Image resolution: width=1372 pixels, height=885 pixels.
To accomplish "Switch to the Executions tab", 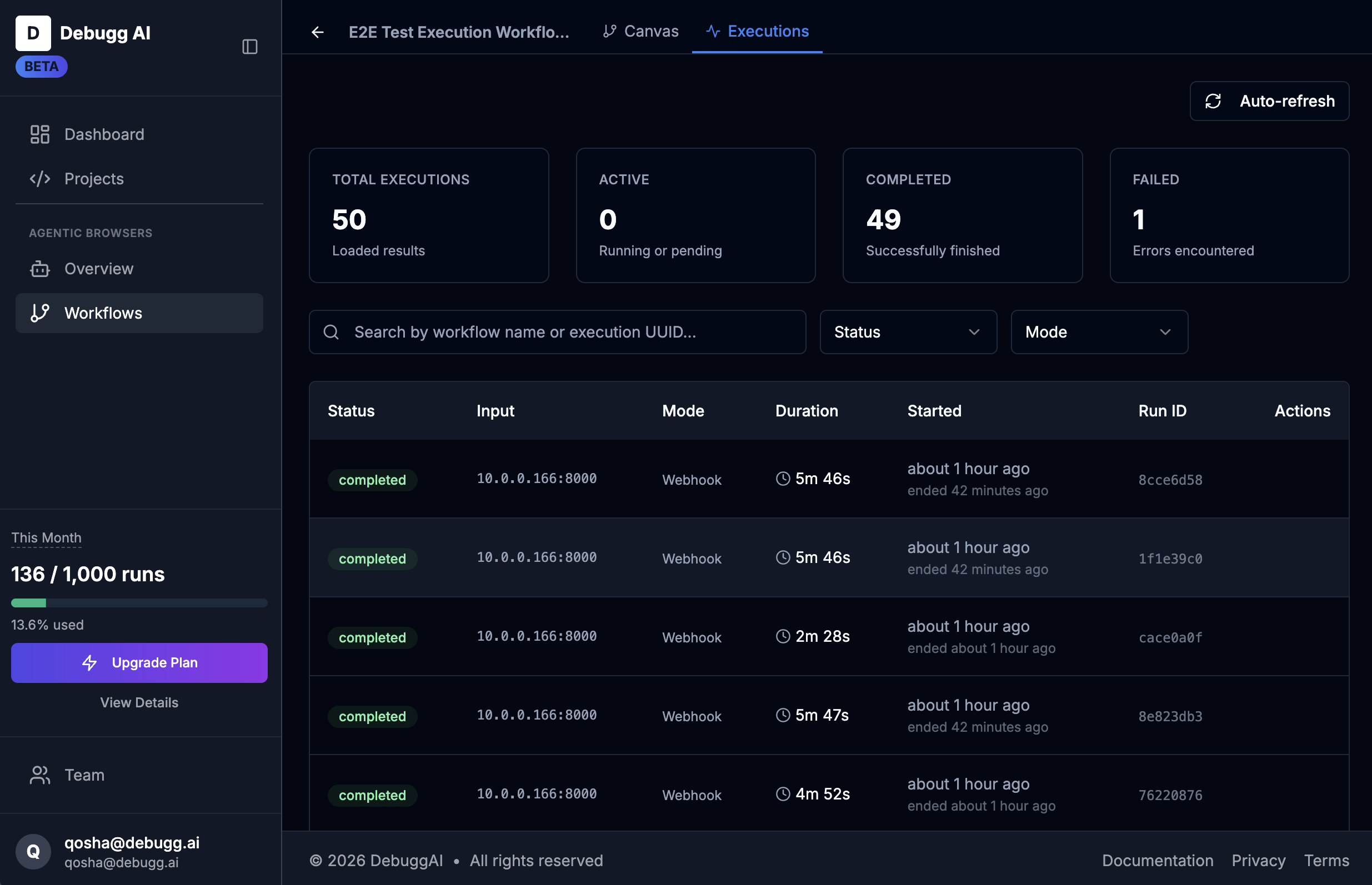I will pyautogui.click(x=757, y=31).
